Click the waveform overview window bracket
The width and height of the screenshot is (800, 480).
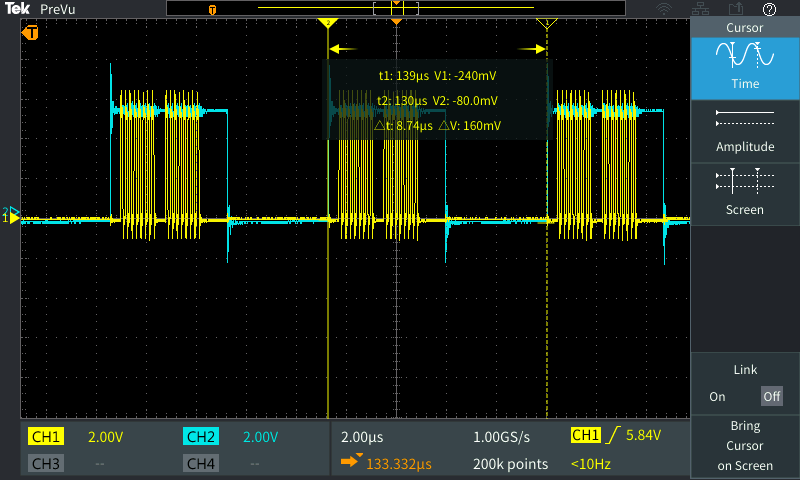[x=396, y=8]
